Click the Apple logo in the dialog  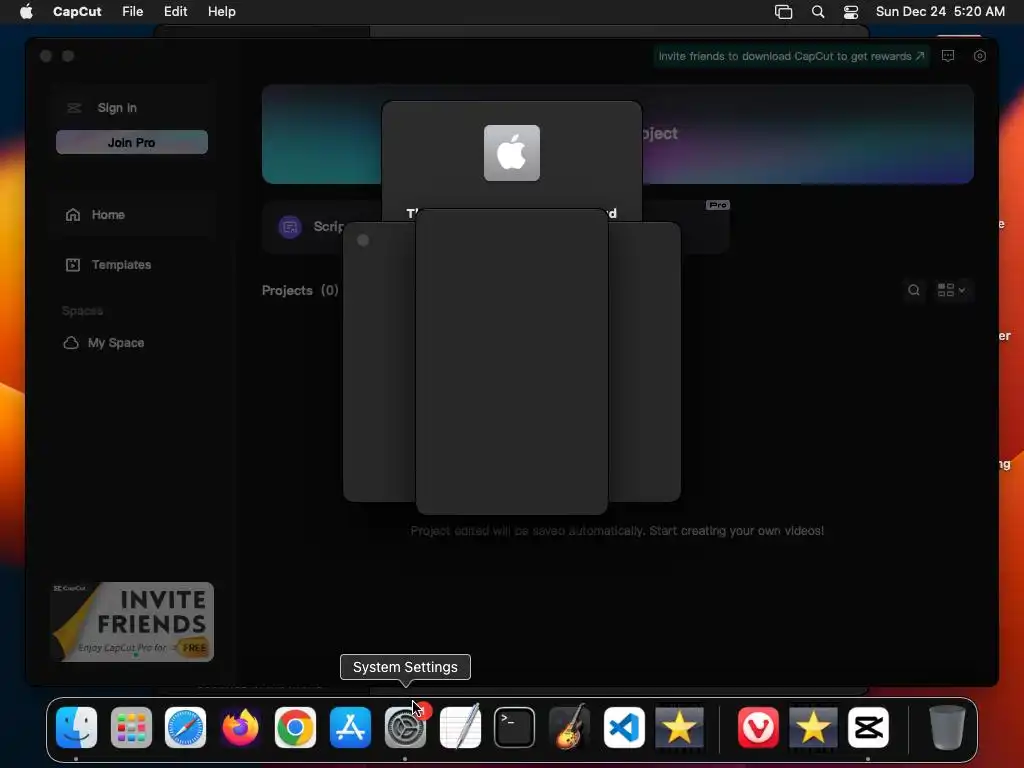tap(512, 153)
